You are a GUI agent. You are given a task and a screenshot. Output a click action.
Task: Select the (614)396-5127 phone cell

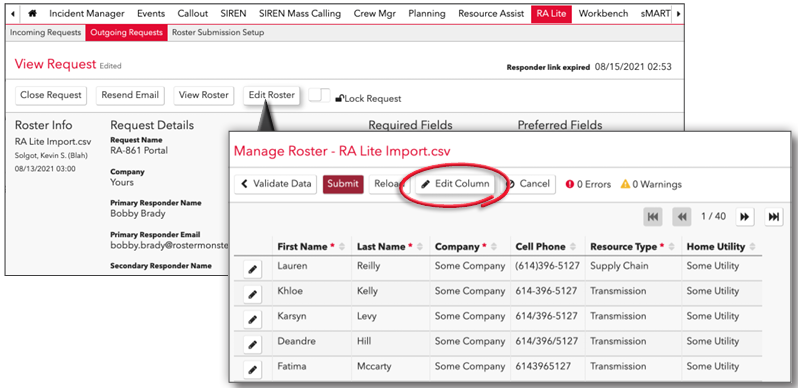click(548, 266)
